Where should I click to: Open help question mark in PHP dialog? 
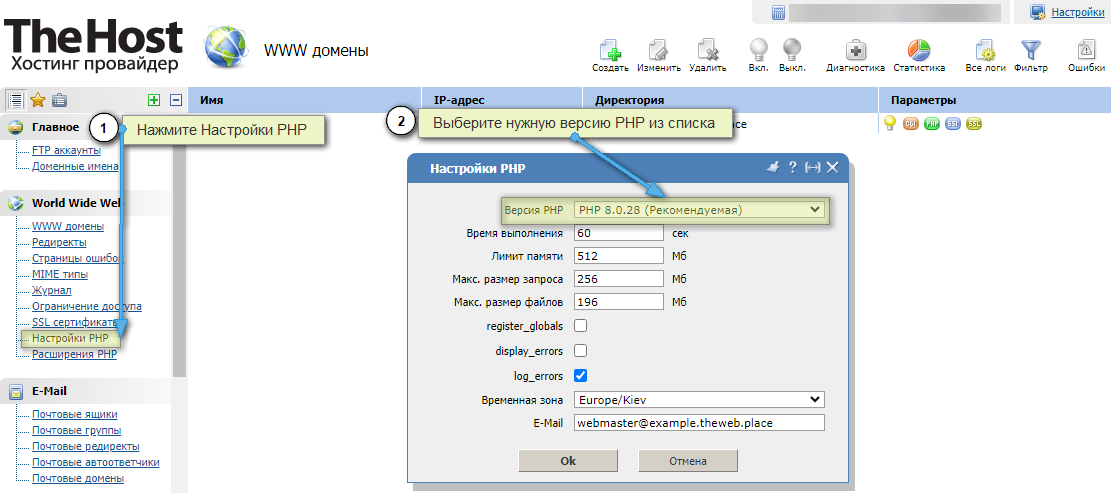793,167
